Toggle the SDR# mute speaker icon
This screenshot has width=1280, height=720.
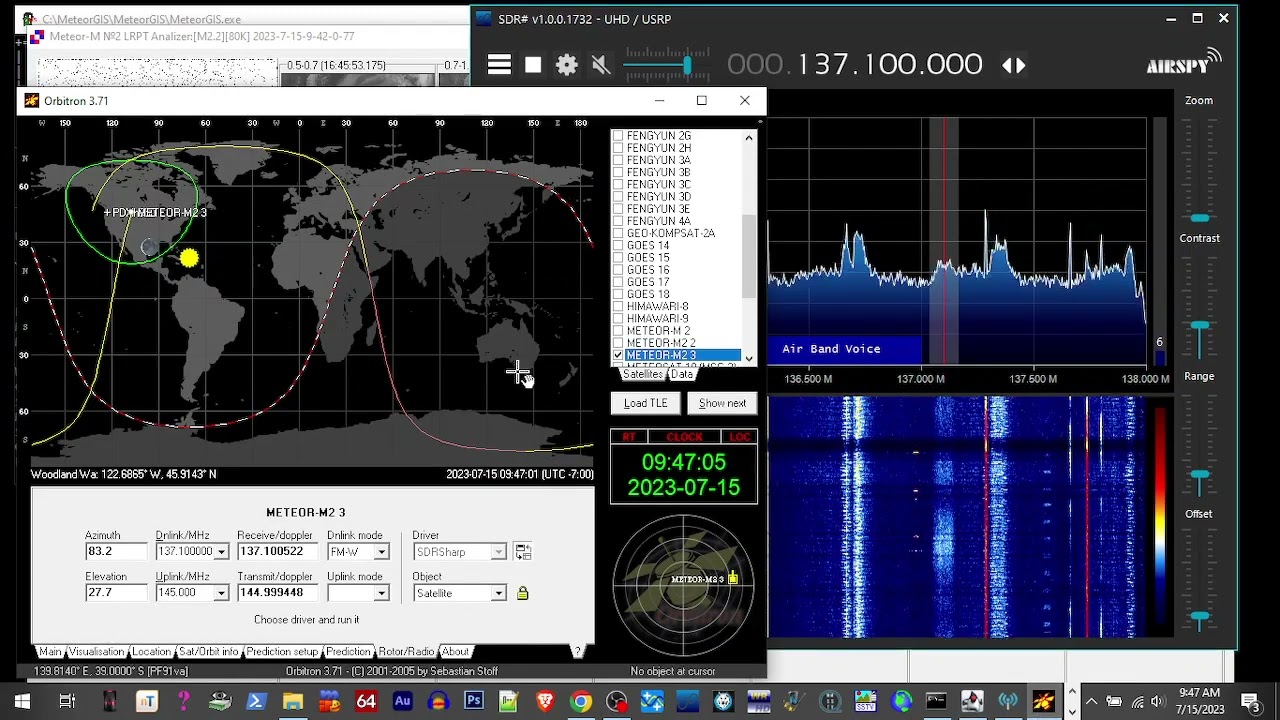(x=600, y=65)
